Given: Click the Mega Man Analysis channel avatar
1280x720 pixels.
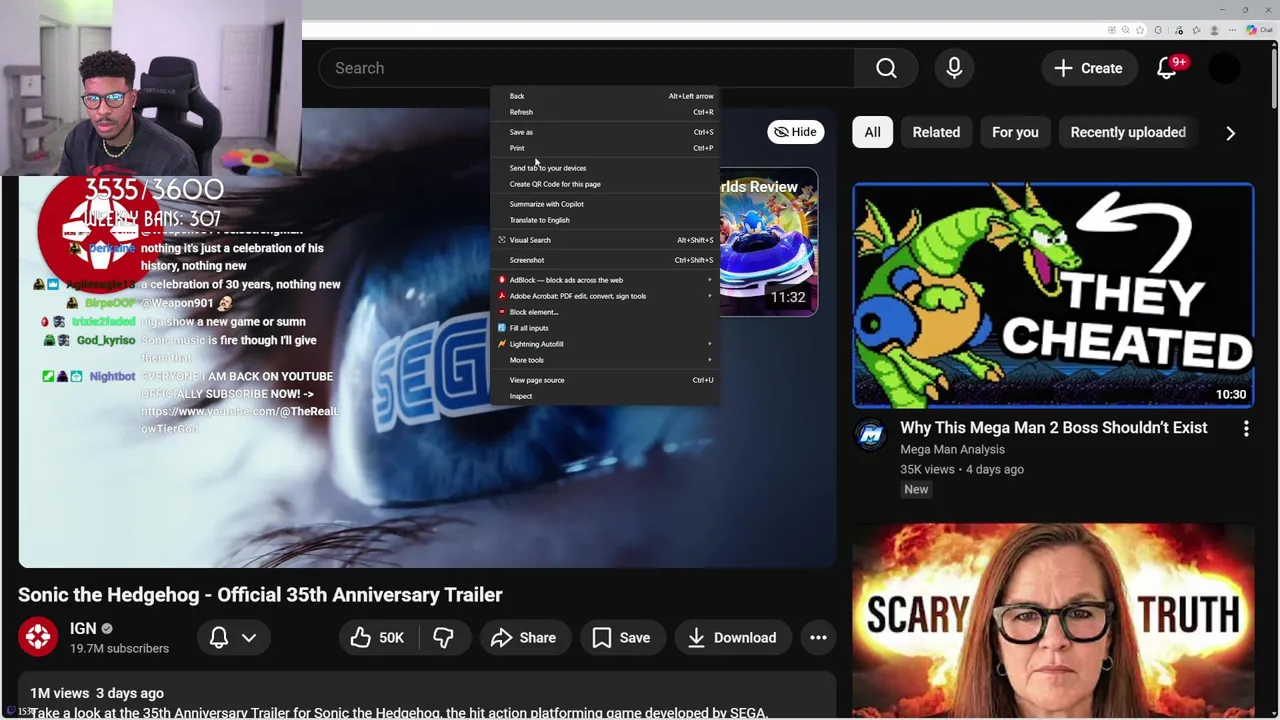Looking at the screenshot, I should click(x=870, y=435).
